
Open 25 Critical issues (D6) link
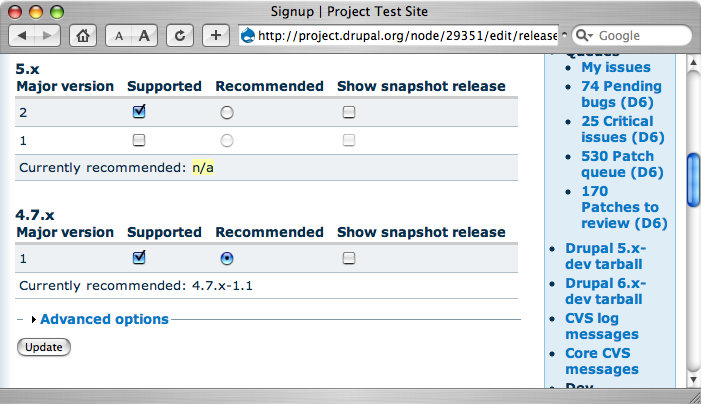pos(622,128)
